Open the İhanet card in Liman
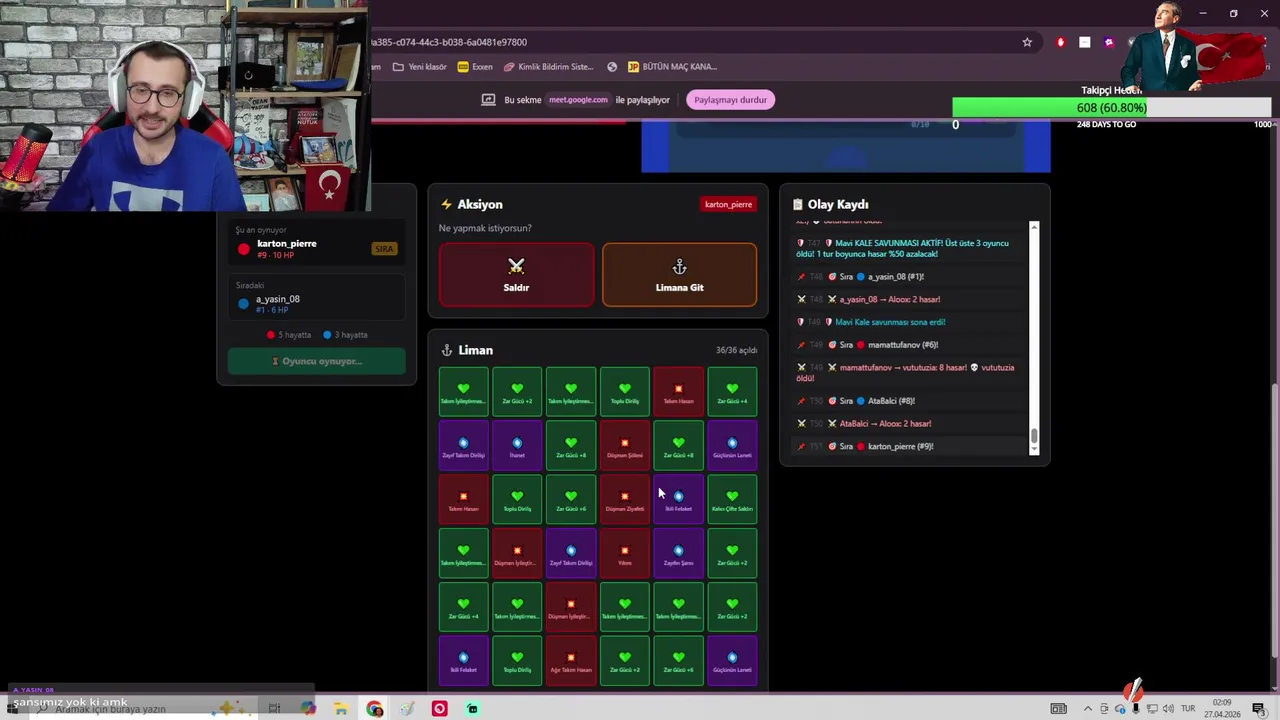This screenshot has height=720, width=1280. [x=517, y=445]
